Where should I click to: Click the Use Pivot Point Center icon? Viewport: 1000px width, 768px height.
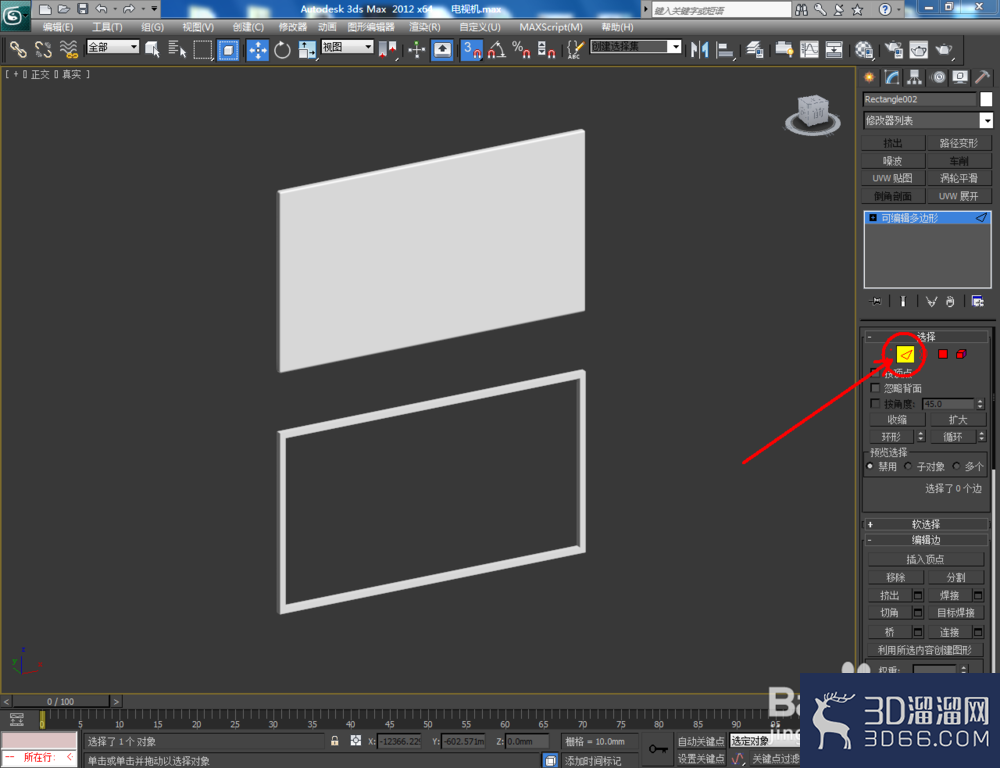388,49
